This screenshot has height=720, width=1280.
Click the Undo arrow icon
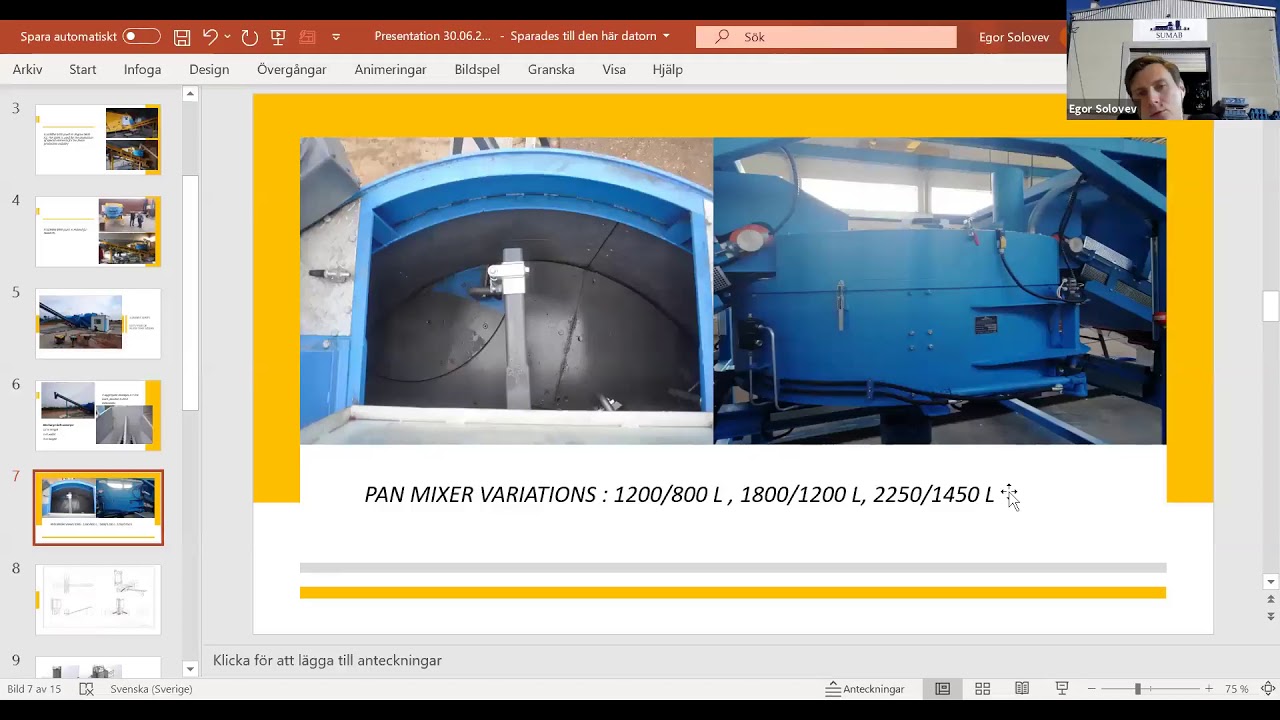coord(209,37)
